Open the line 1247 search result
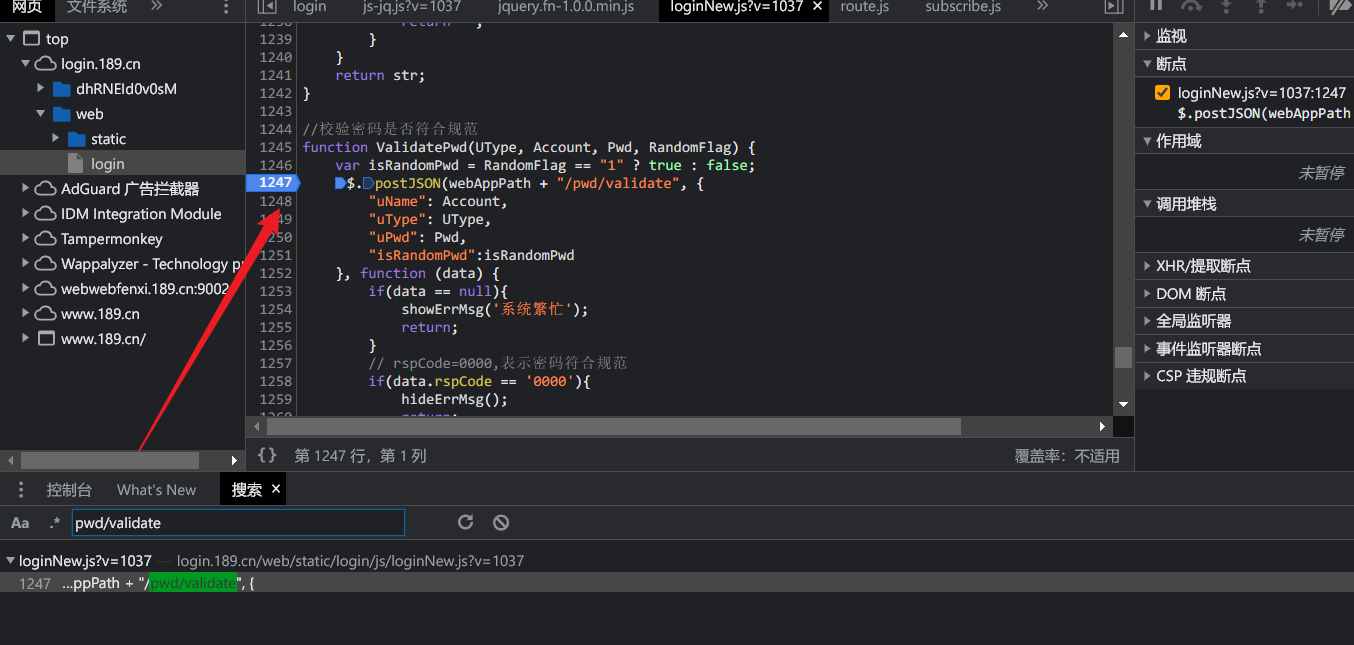The width and height of the screenshot is (1354, 645). coord(677,583)
